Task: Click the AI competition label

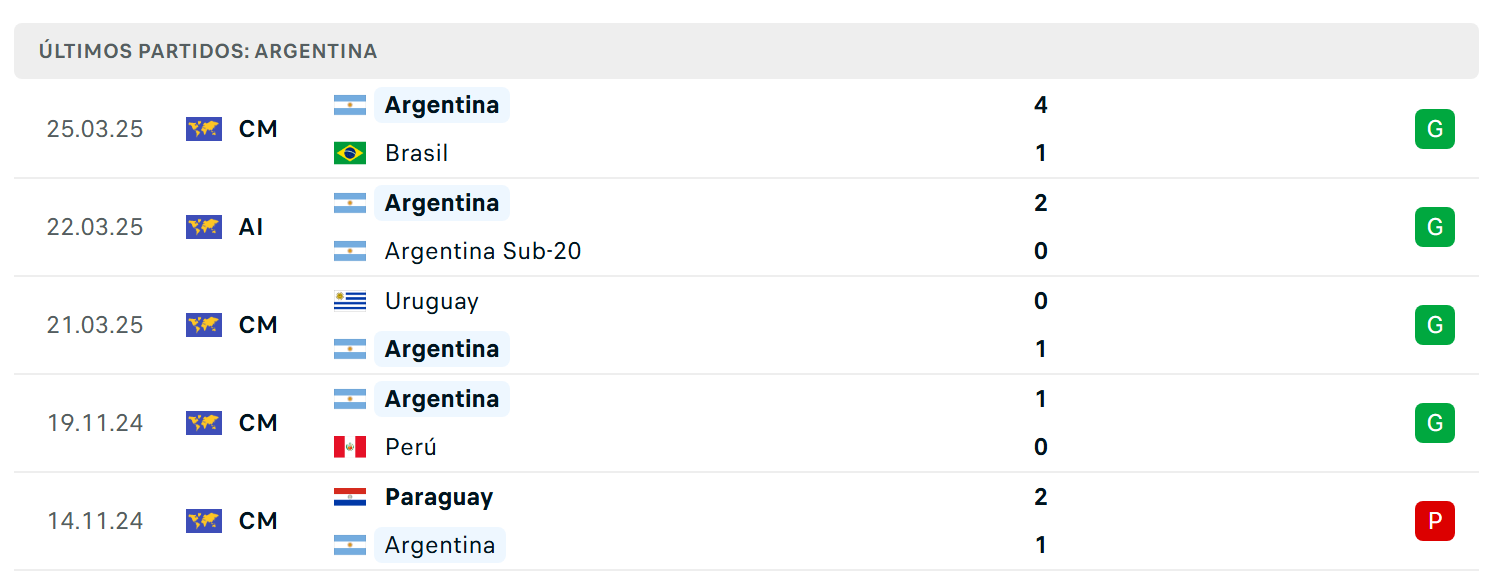Action: 251,227
